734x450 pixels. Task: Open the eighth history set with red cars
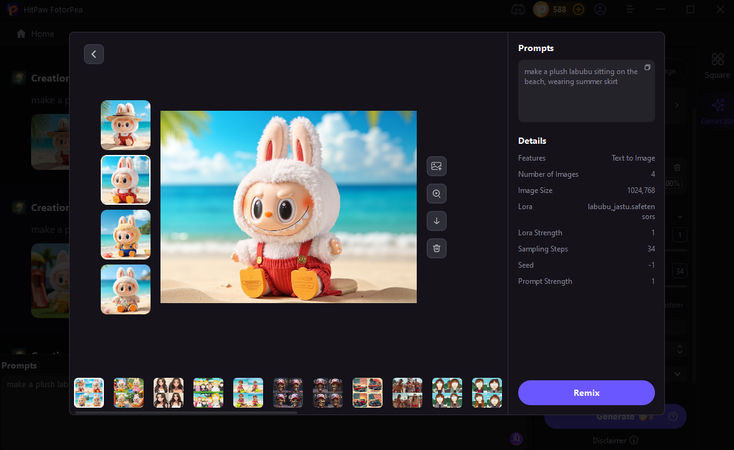pyautogui.click(x=367, y=392)
